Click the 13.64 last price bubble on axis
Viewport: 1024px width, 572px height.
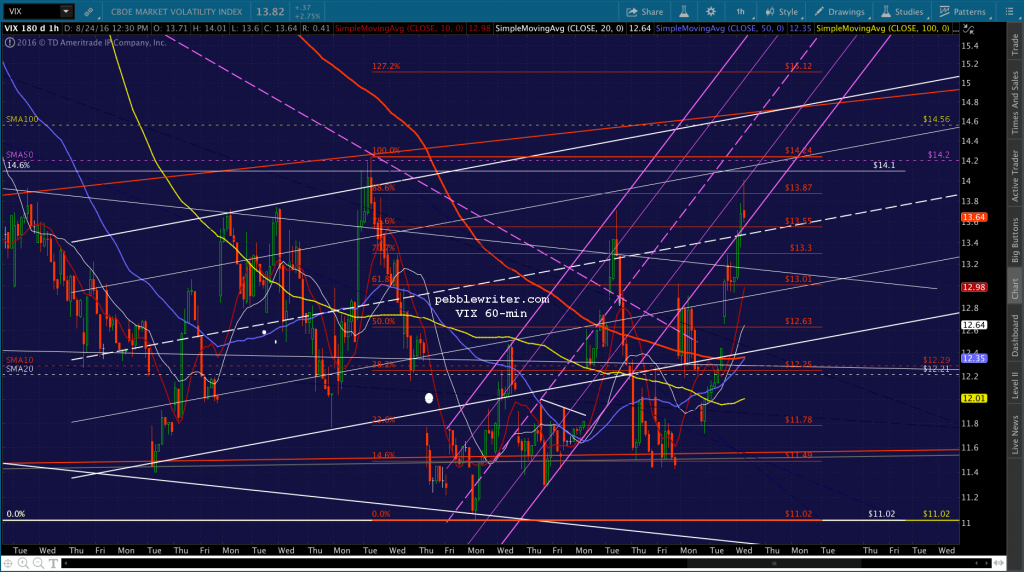click(974, 217)
